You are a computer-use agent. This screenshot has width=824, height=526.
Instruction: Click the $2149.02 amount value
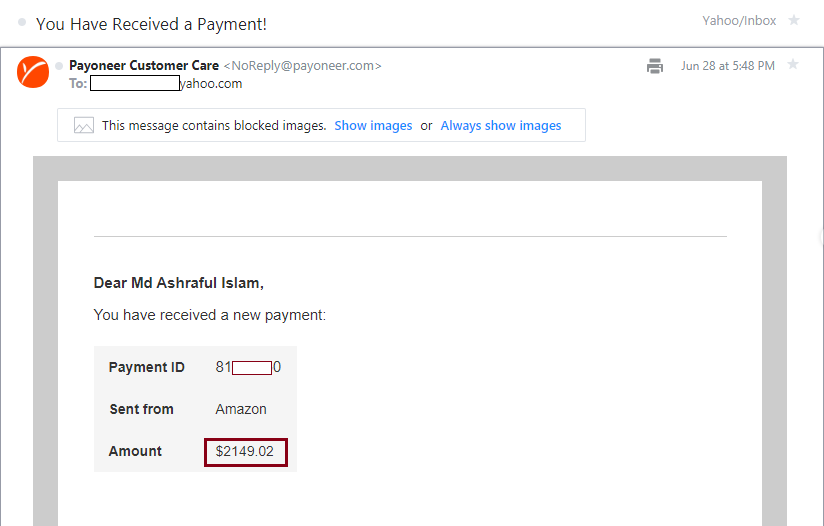245,451
